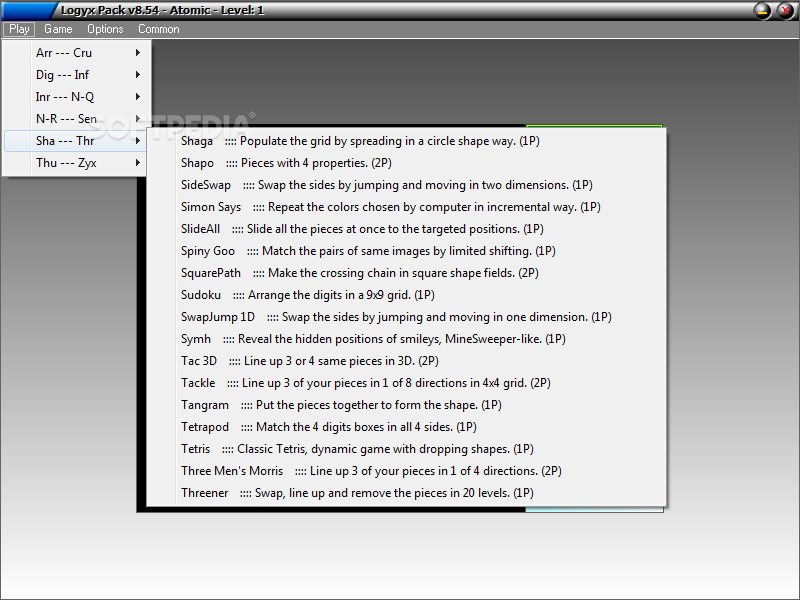Start the Simon Says game
This screenshot has height=600, width=800.
(x=406, y=207)
